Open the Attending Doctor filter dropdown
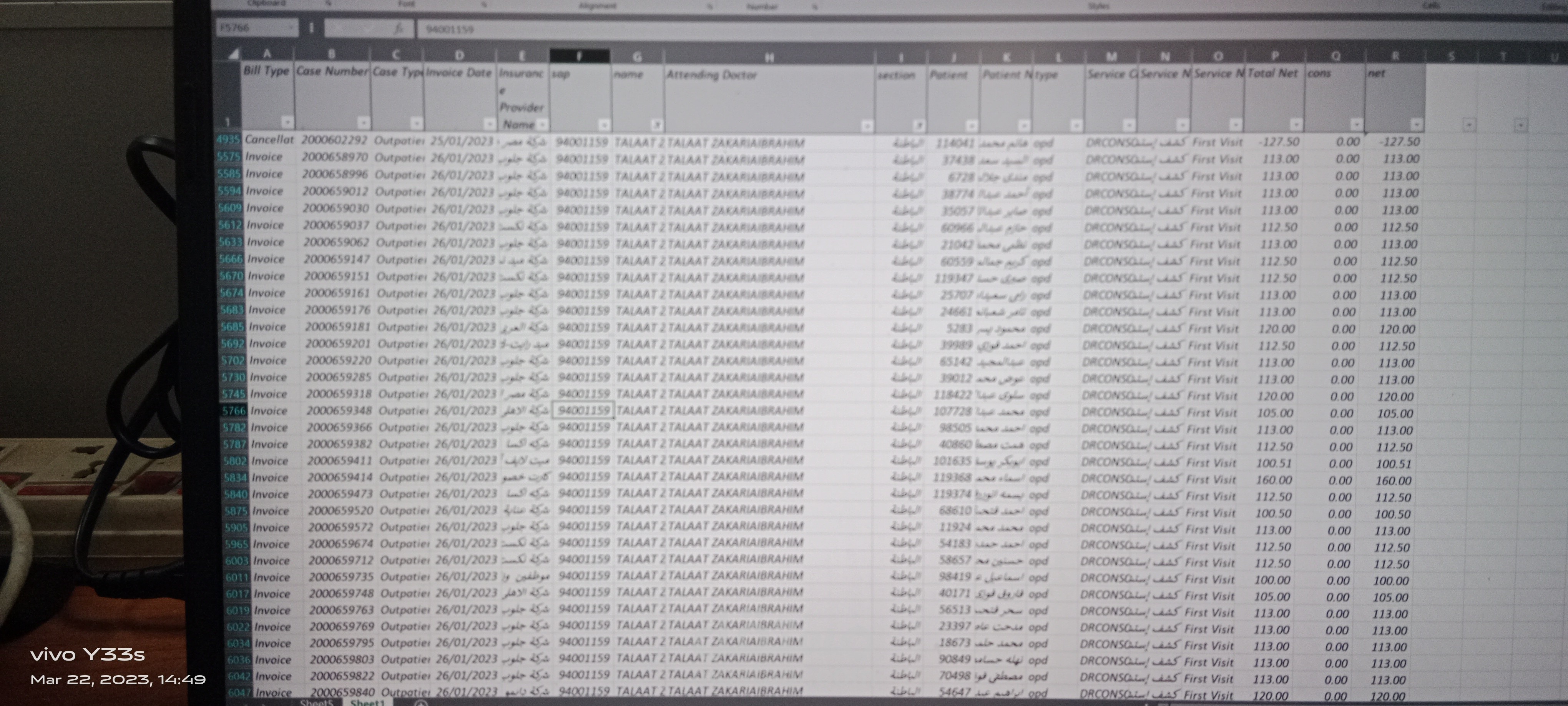 (867, 126)
